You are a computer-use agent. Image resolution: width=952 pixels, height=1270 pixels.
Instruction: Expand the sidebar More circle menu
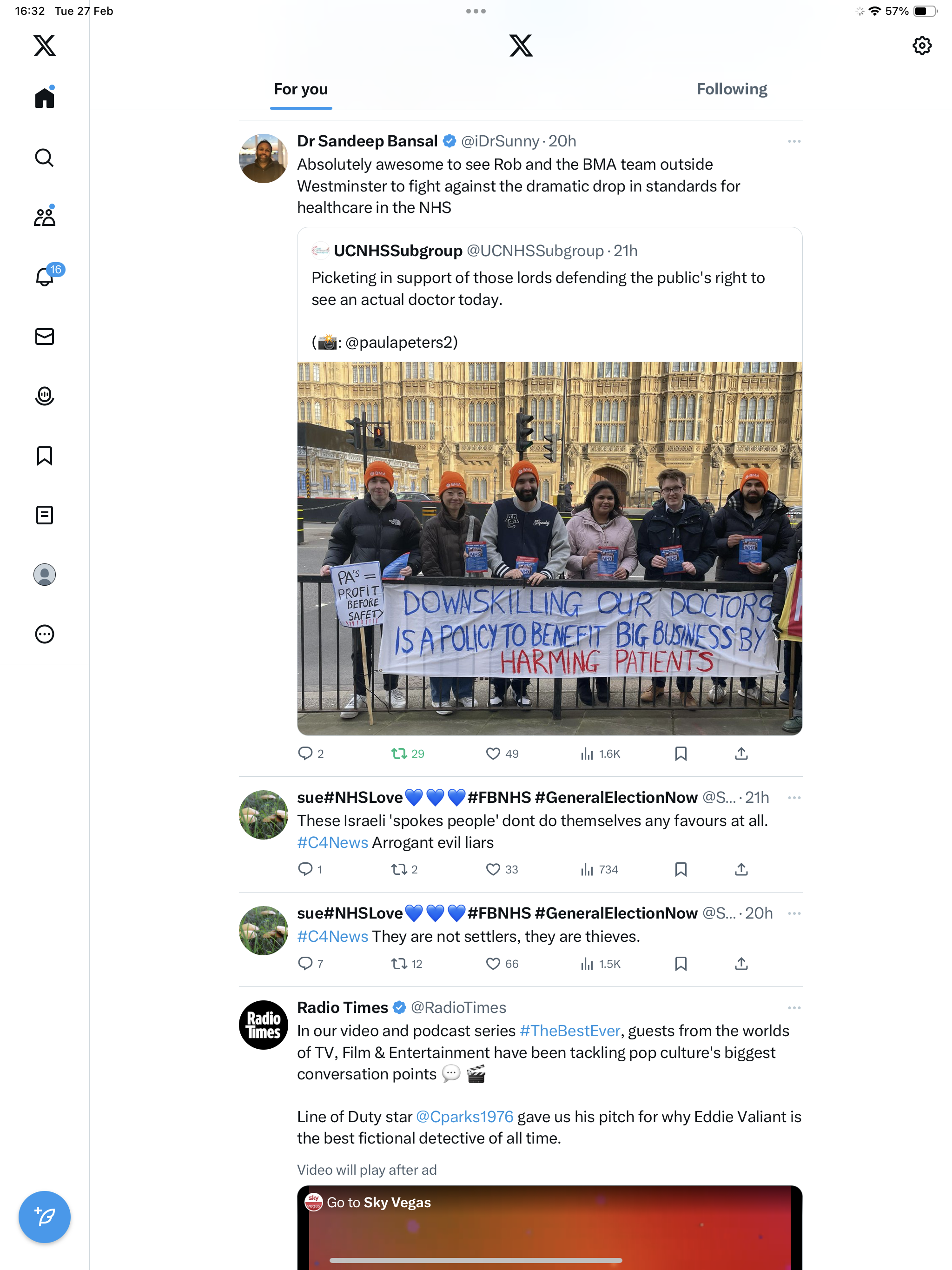44,634
